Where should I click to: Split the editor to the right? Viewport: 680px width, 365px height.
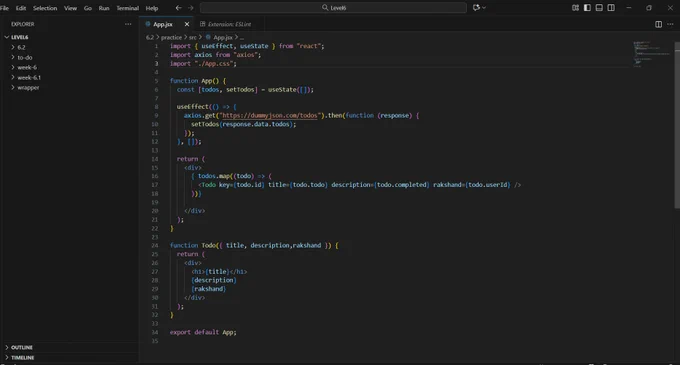coord(658,24)
